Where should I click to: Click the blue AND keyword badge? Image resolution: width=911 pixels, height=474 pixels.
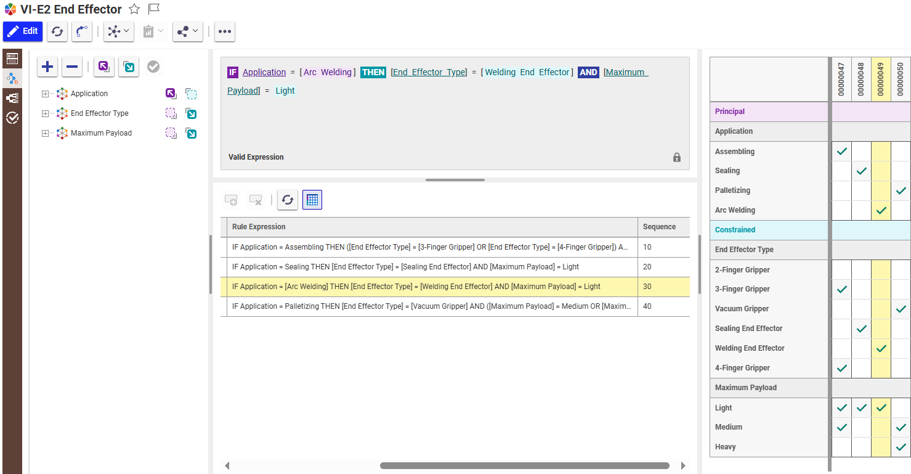(588, 72)
